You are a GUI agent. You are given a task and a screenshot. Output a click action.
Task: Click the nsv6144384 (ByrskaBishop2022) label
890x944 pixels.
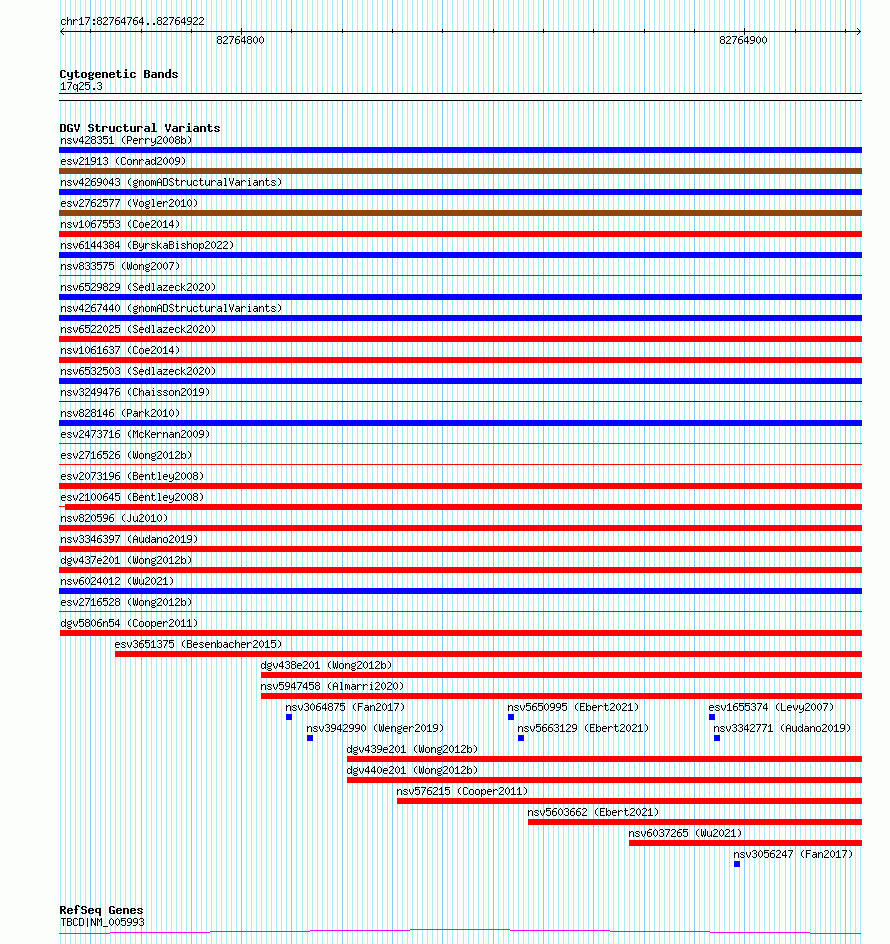tap(147, 246)
